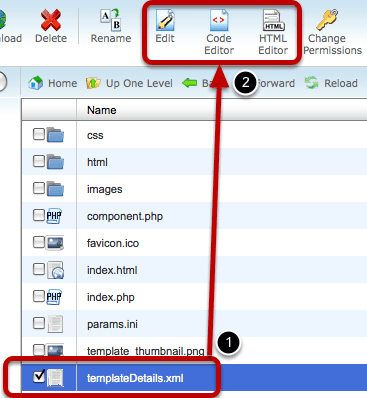Click the Rename A-B icon
This screenshot has width=367, height=398.
point(111,19)
